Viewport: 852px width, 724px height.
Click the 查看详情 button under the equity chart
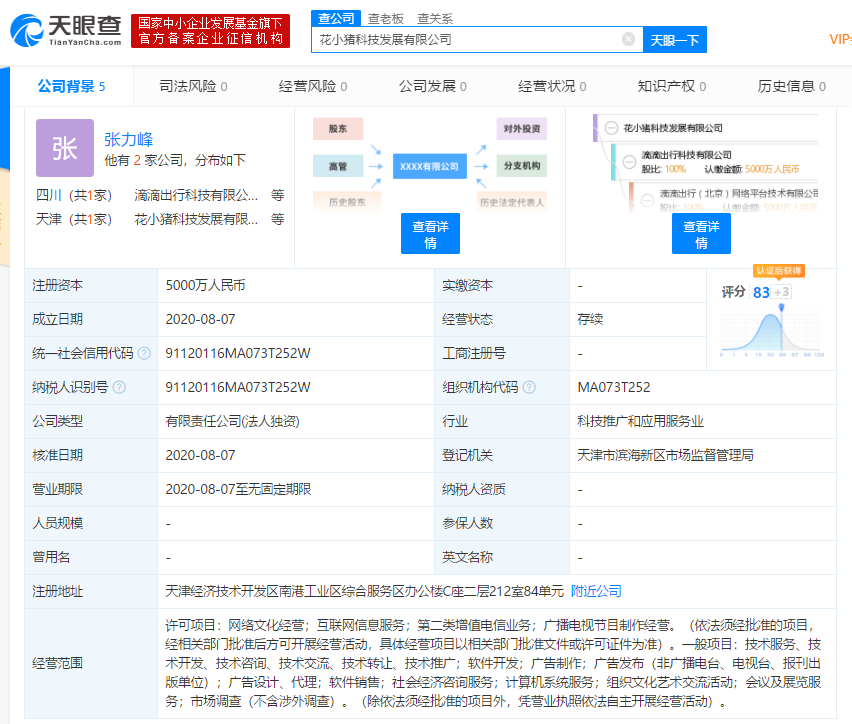[429, 233]
